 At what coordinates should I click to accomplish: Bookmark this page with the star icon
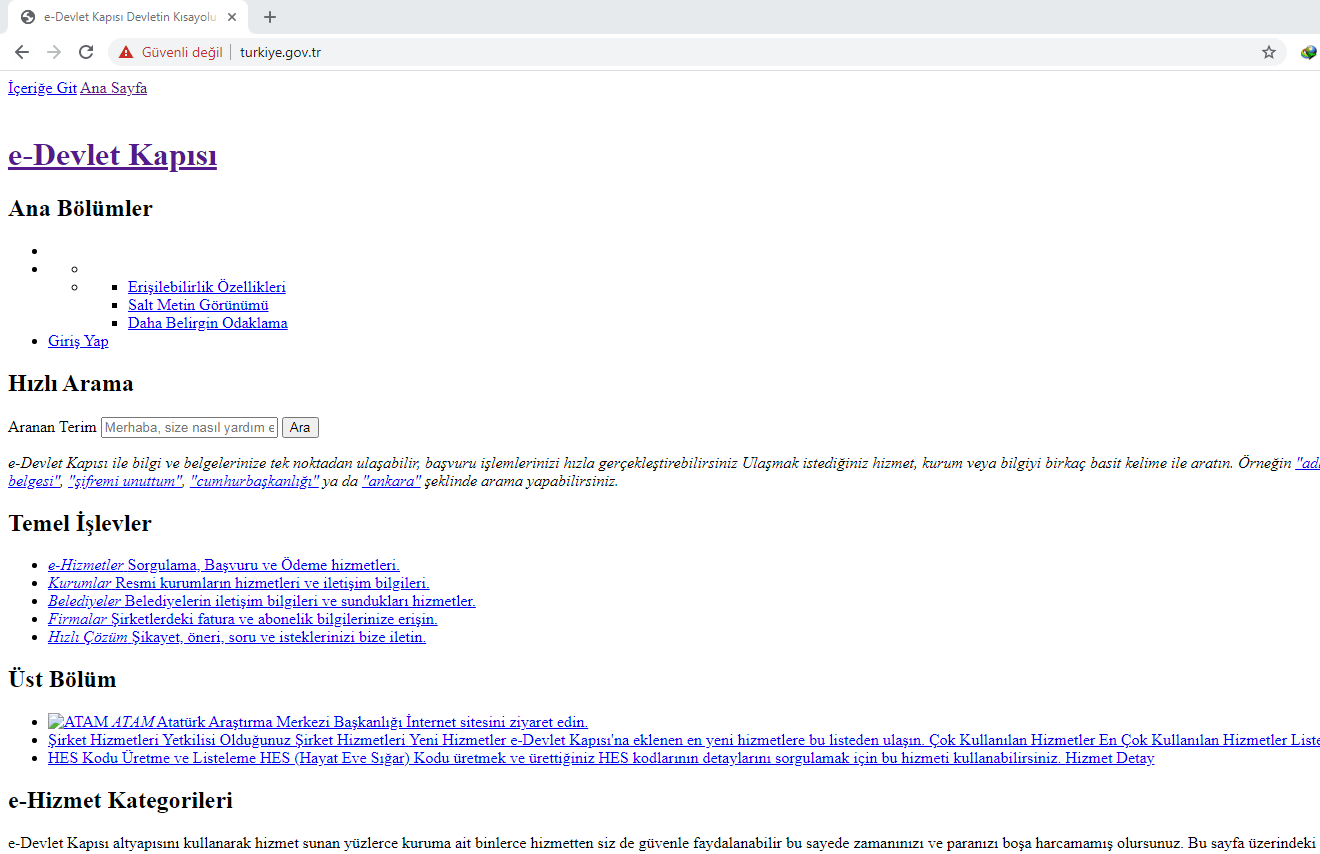(x=1269, y=52)
